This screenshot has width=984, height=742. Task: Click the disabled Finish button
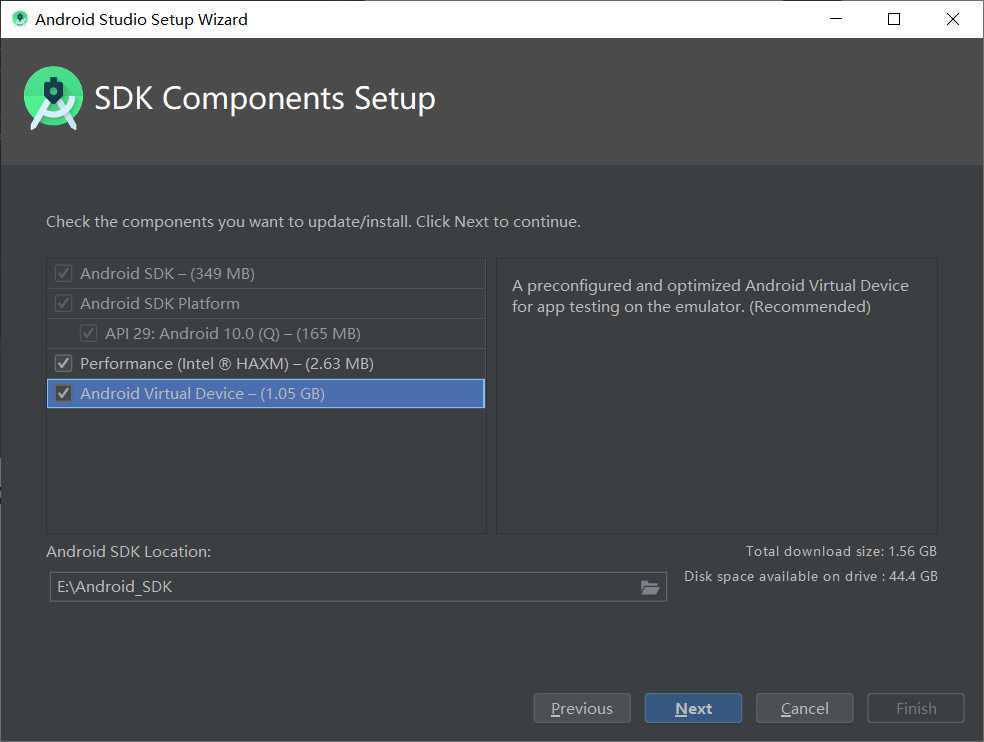(x=916, y=708)
